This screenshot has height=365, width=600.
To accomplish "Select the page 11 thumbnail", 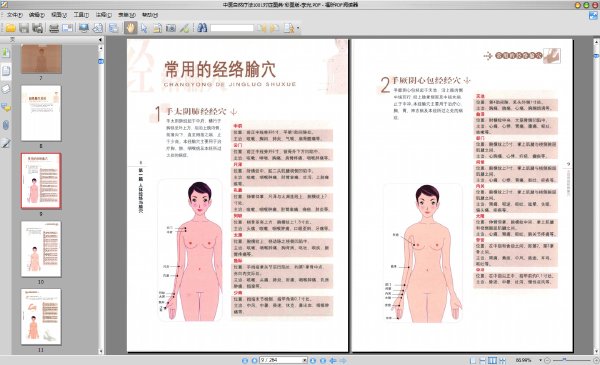I will [41, 317].
